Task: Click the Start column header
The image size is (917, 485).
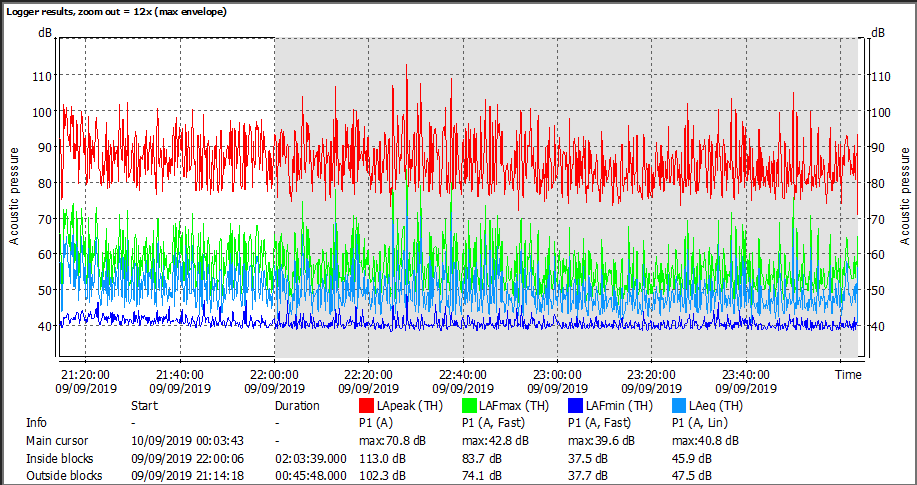Action: (x=144, y=406)
